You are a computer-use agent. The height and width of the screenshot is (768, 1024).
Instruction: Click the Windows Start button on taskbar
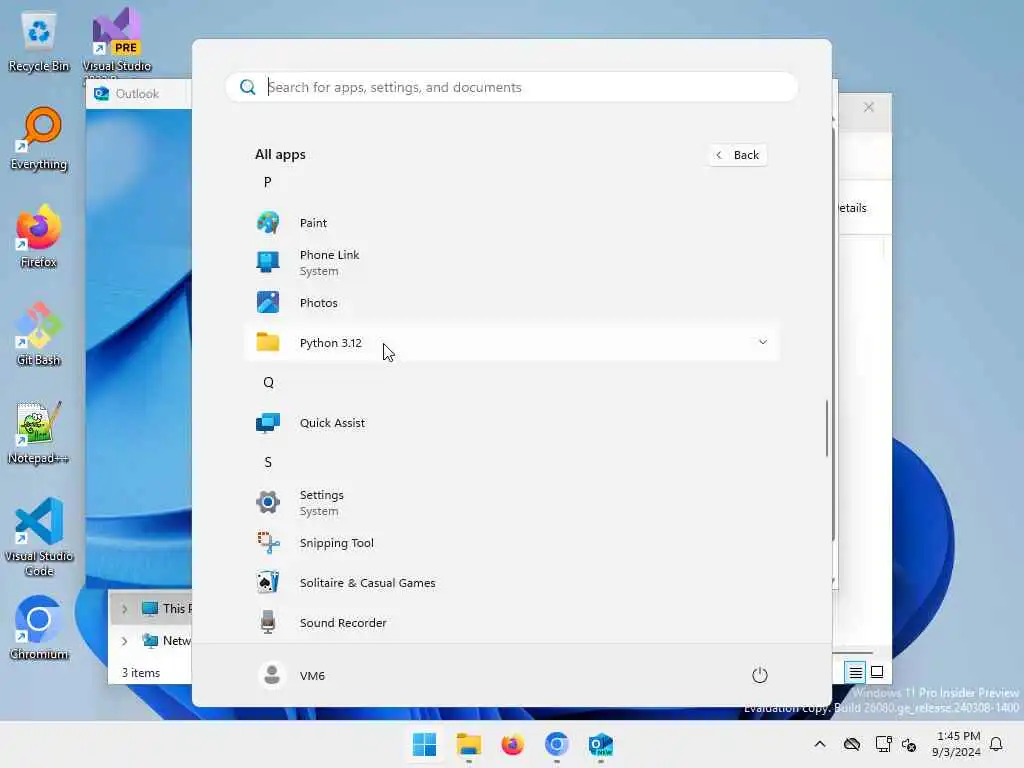click(424, 744)
